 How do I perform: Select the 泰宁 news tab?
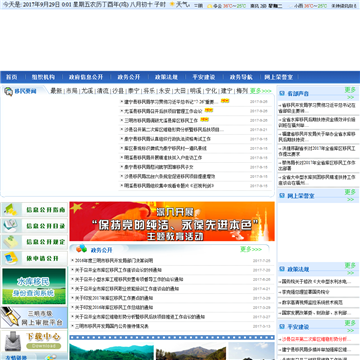pyautogui.click(x=134, y=91)
